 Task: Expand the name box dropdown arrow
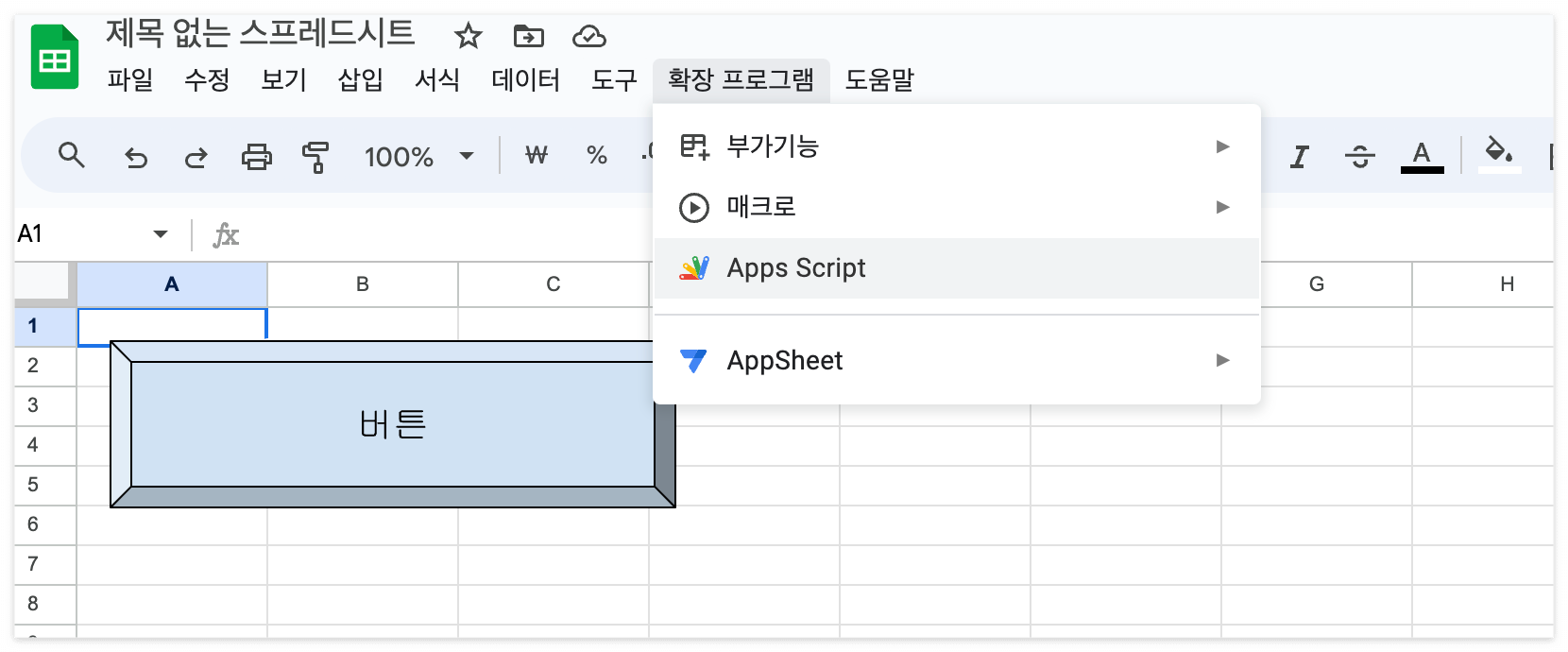(x=161, y=233)
